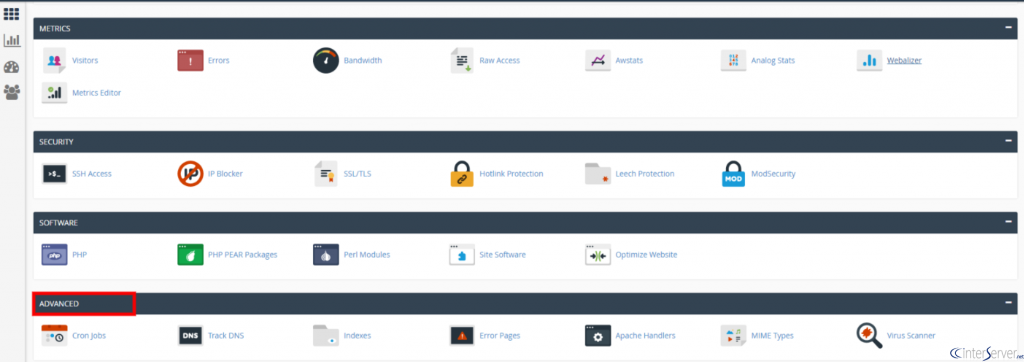This screenshot has width=1024, height=362.
Task: Open the sidebar dashboard palette icon
Action: tap(11, 67)
